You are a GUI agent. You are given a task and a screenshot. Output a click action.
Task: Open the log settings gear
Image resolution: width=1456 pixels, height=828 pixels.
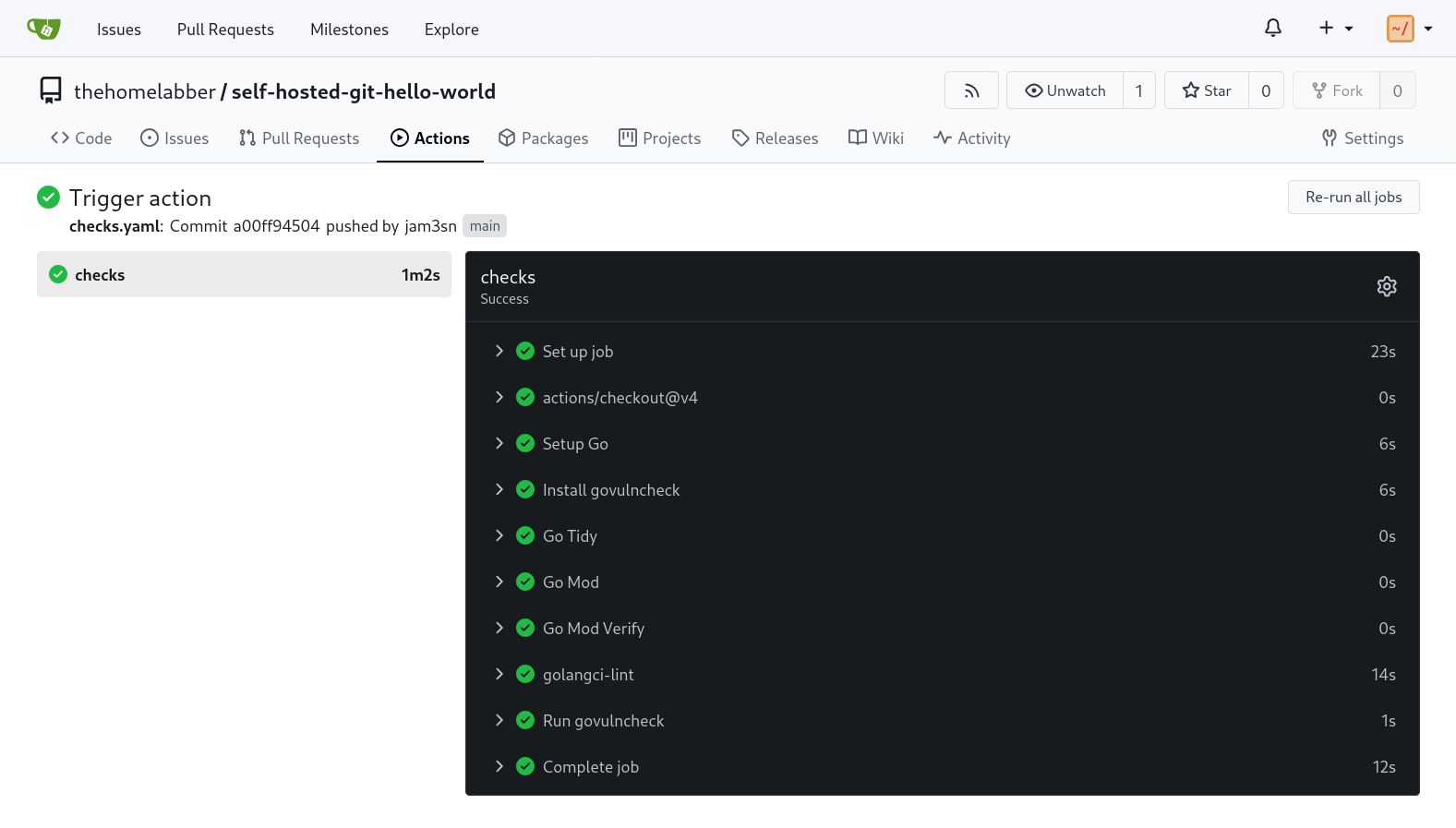pos(1387,286)
